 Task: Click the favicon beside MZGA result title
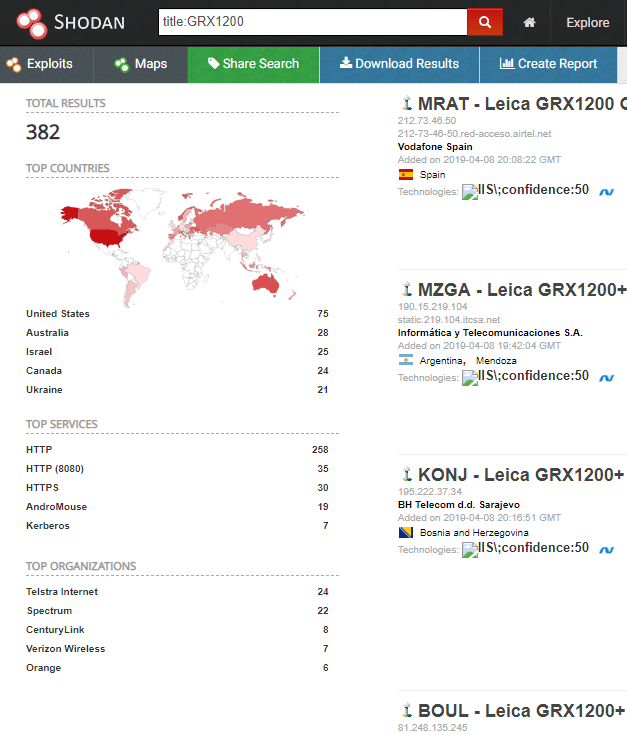pyautogui.click(x=407, y=289)
